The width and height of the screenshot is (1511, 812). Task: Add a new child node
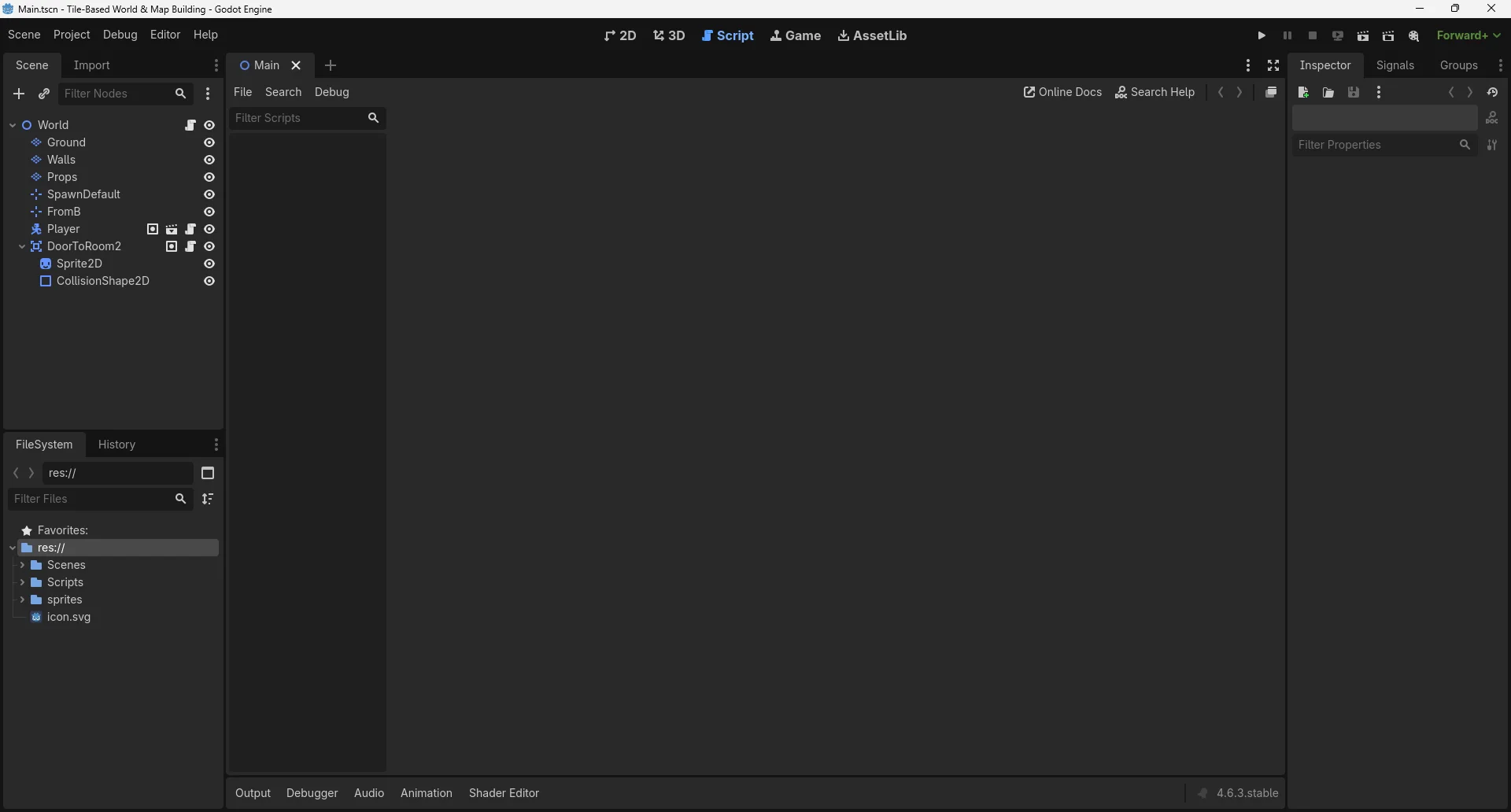click(x=19, y=94)
